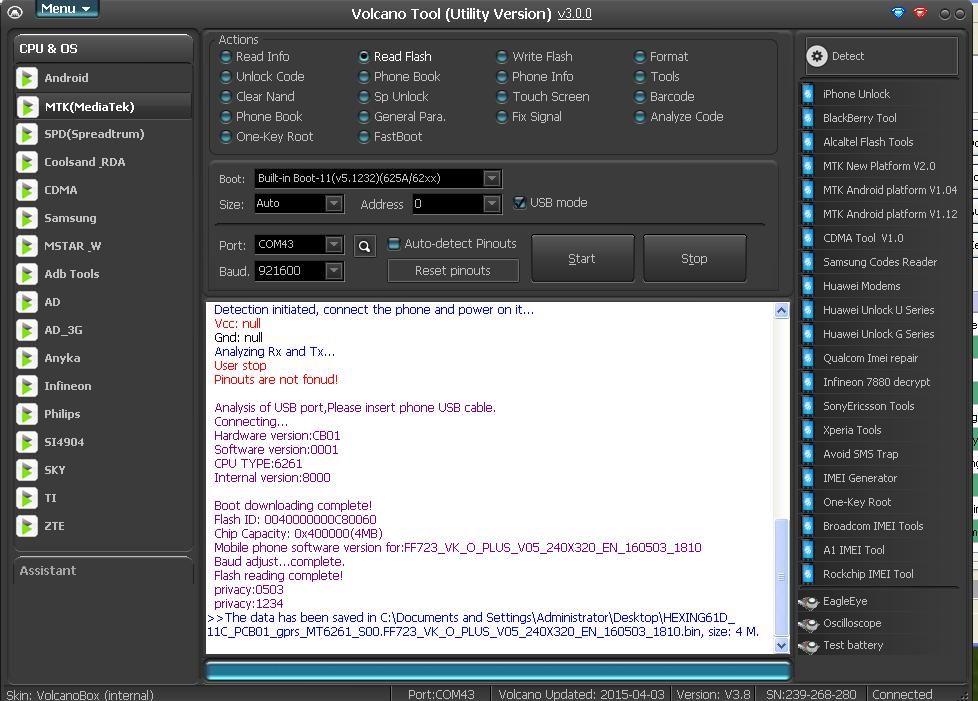Open the COM43 Port dropdown

[334, 245]
